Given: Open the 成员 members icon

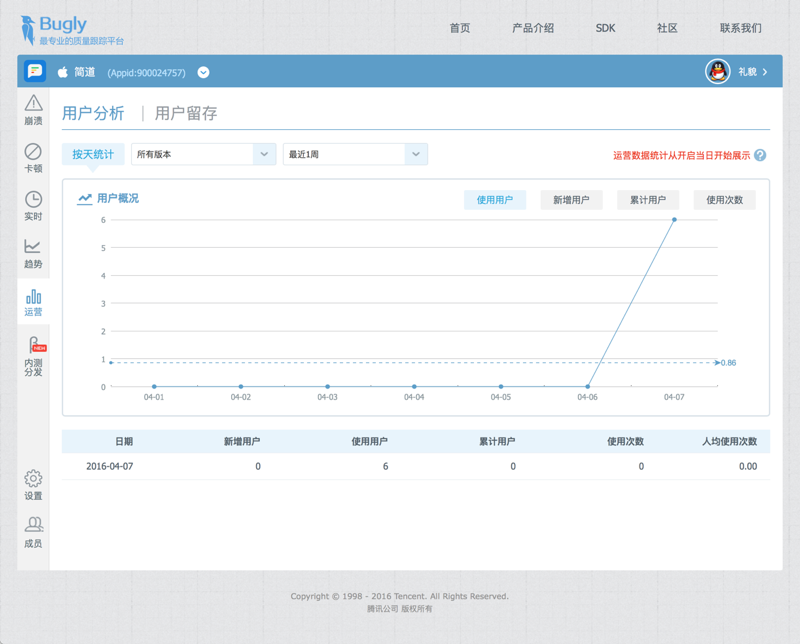Looking at the screenshot, I should tap(33, 525).
